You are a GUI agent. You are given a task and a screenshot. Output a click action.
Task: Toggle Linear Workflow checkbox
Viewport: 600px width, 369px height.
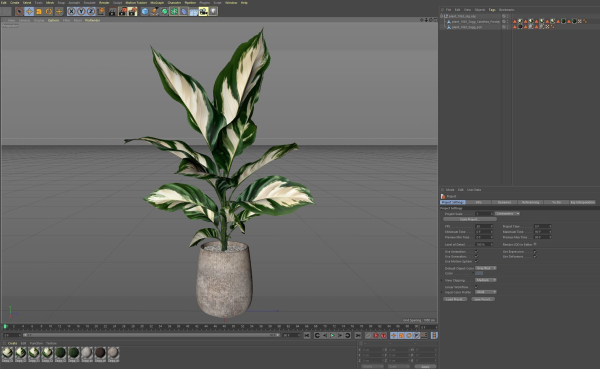(476, 287)
